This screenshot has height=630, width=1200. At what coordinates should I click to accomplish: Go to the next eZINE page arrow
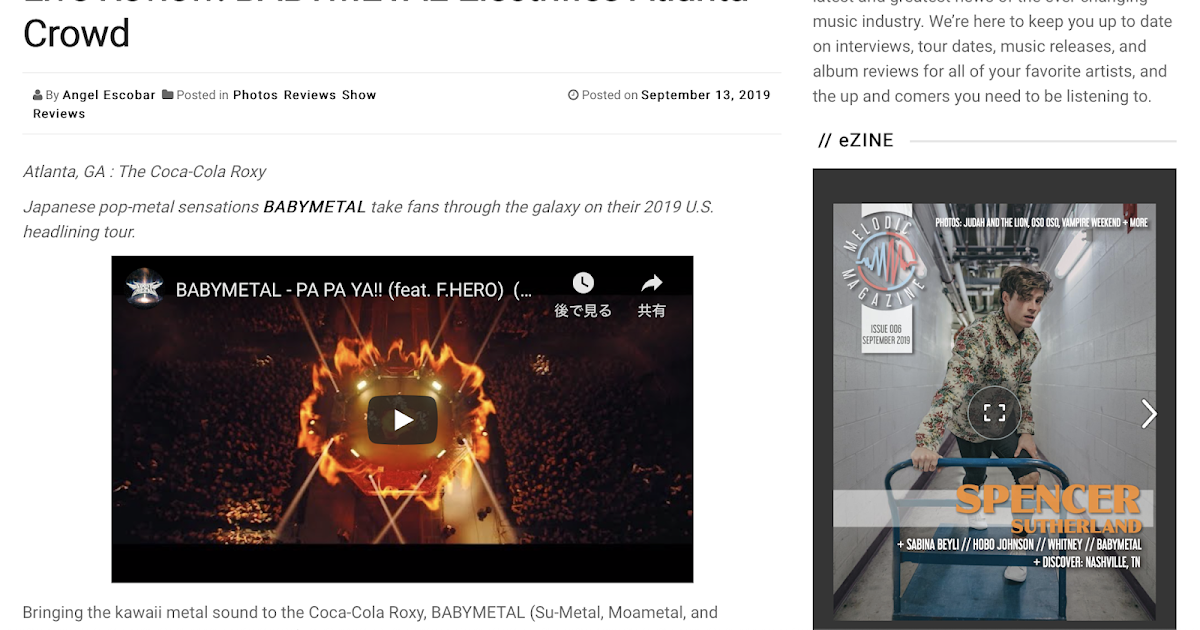pyautogui.click(x=1149, y=413)
